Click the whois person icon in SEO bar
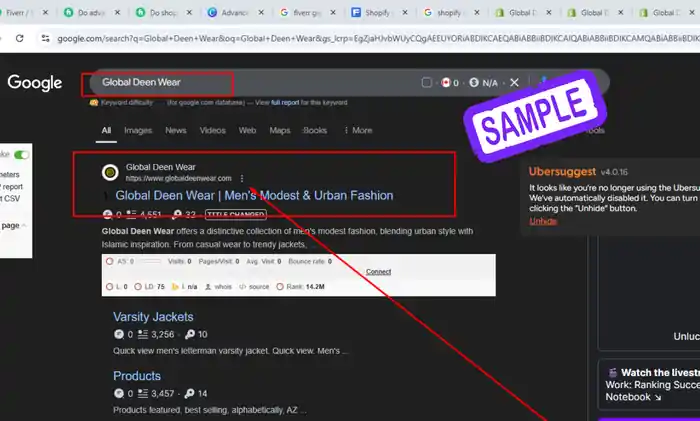 pyautogui.click(x=208, y=287)
